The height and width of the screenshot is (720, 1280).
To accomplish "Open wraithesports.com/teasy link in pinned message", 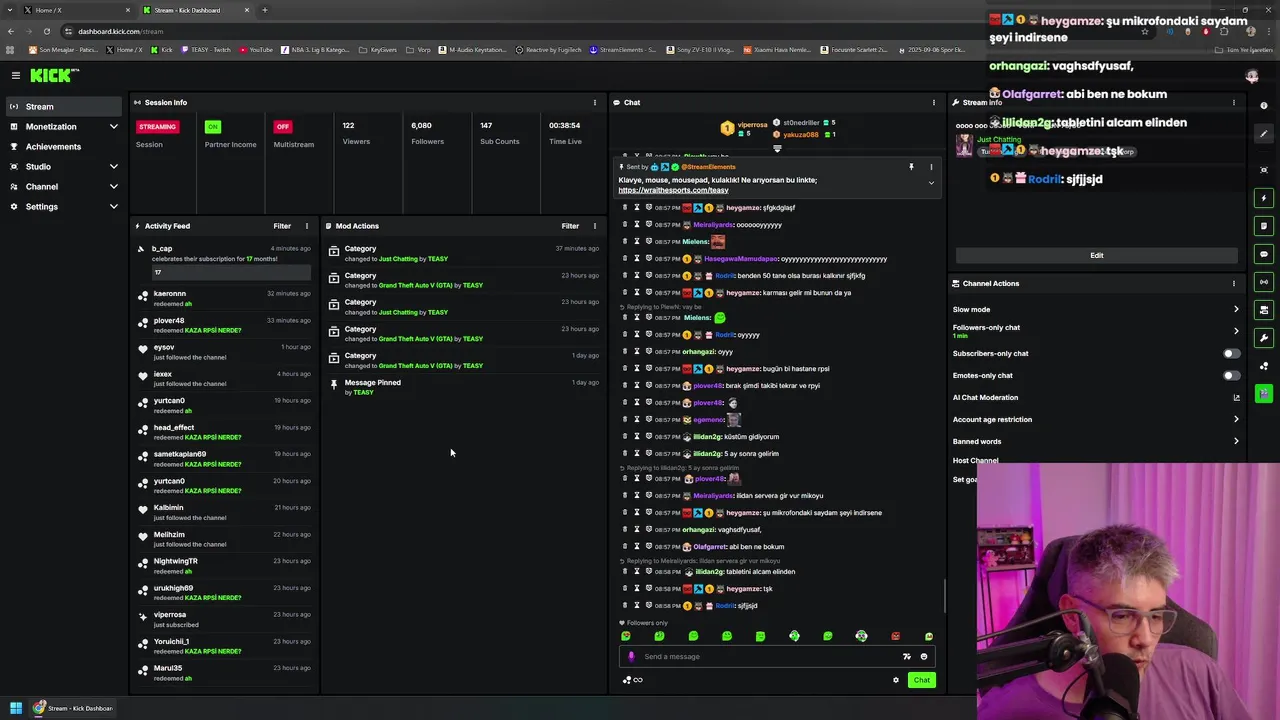I will point(673,190).
